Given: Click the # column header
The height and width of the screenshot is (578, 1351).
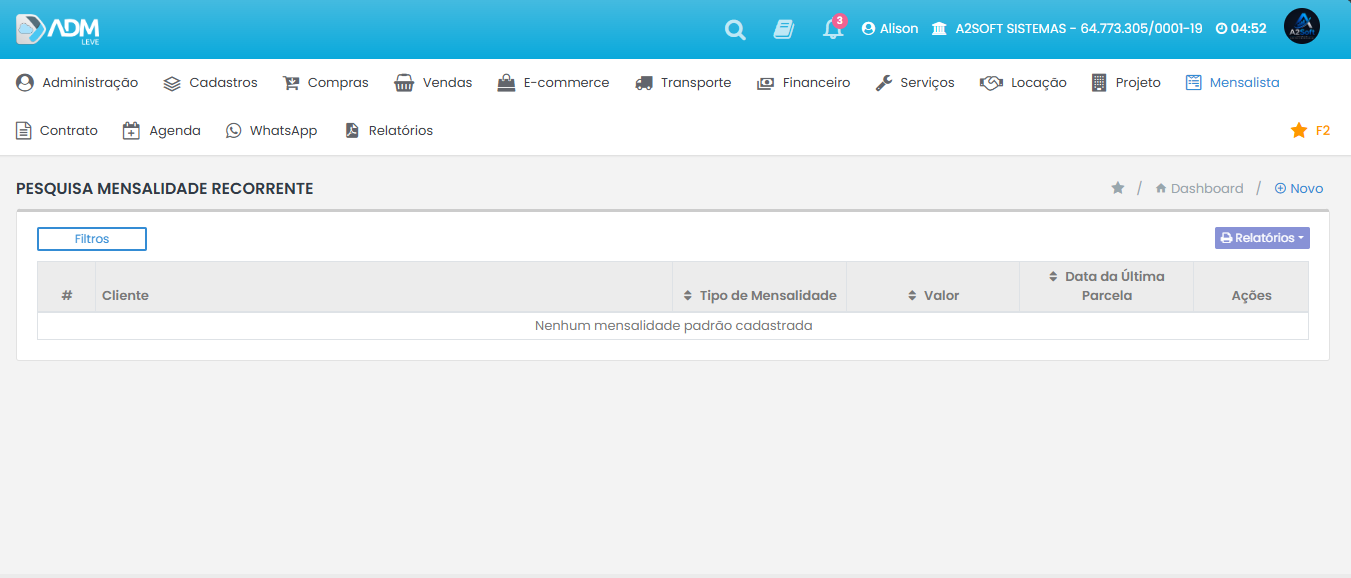Looking at the screenshot, I should 67,295.
